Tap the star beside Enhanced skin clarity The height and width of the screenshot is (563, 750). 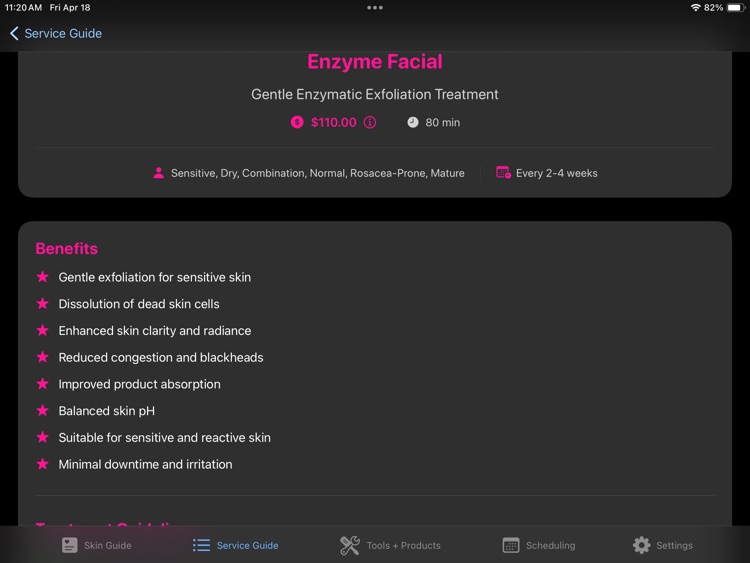click(43, 331)
